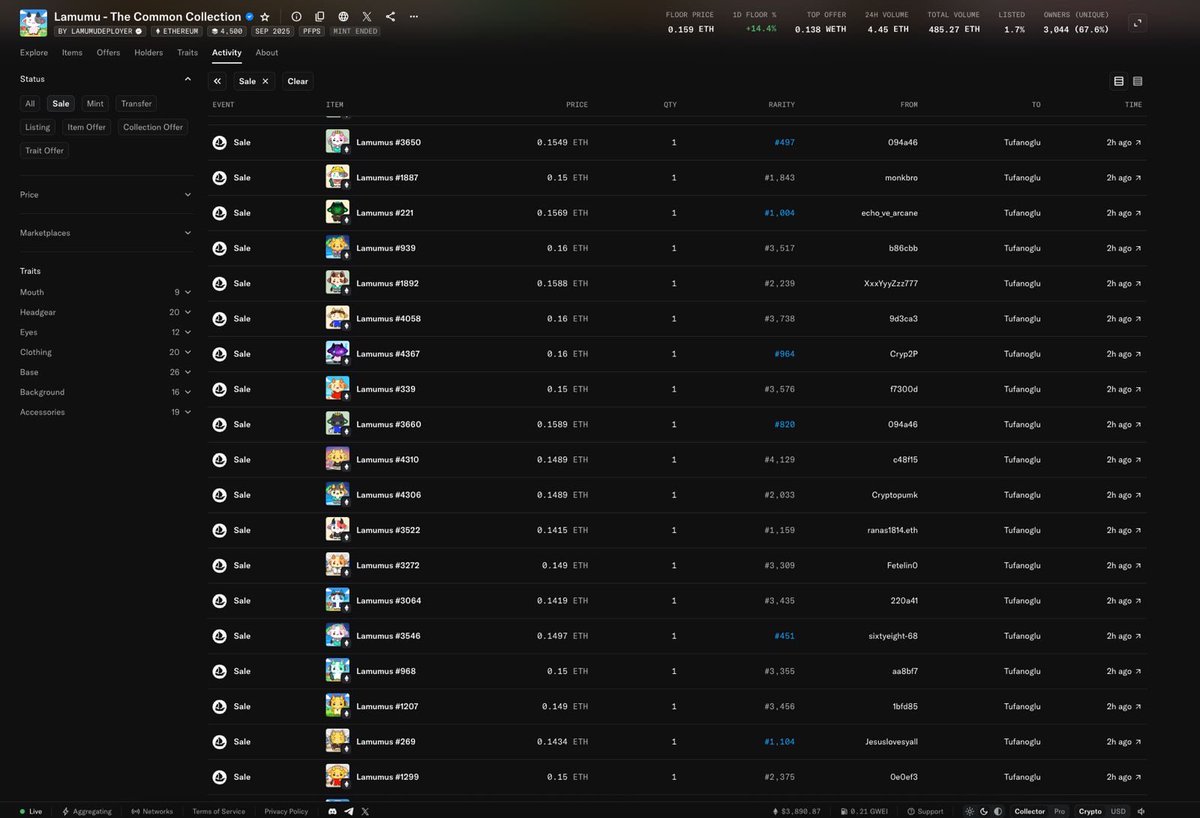The image size is (1200, 818).
Task: Expand the Headgear trait filter
Action: tap(106, 312)
